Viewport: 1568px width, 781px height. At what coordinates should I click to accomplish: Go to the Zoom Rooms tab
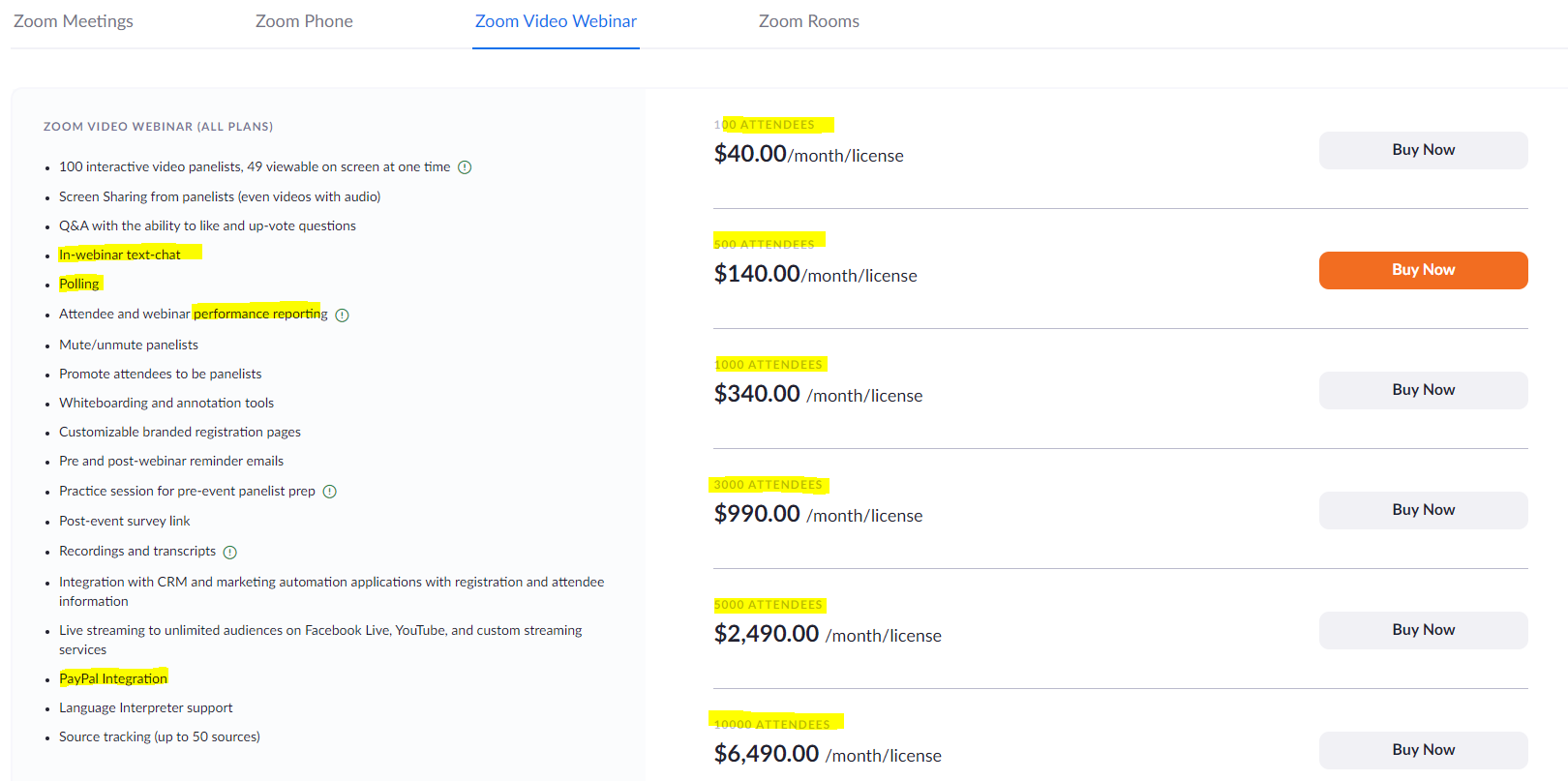(x=808, y=21)
